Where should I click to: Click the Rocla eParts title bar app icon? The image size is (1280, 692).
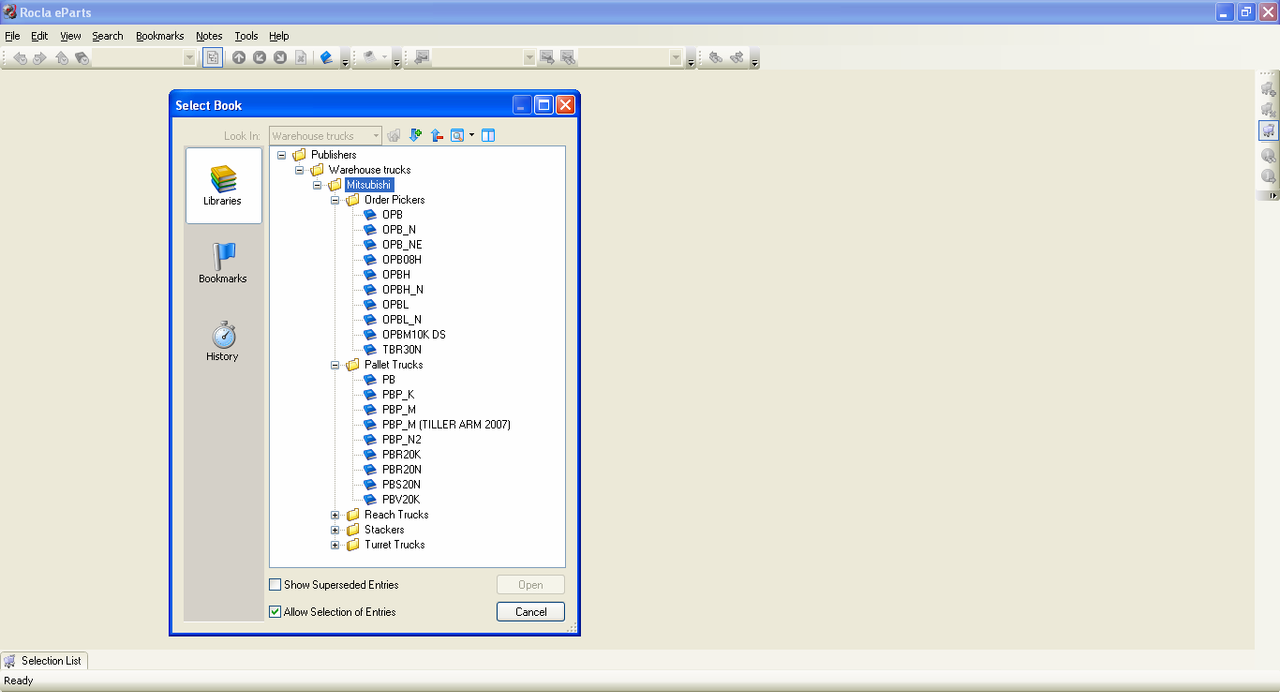[10, 12]
